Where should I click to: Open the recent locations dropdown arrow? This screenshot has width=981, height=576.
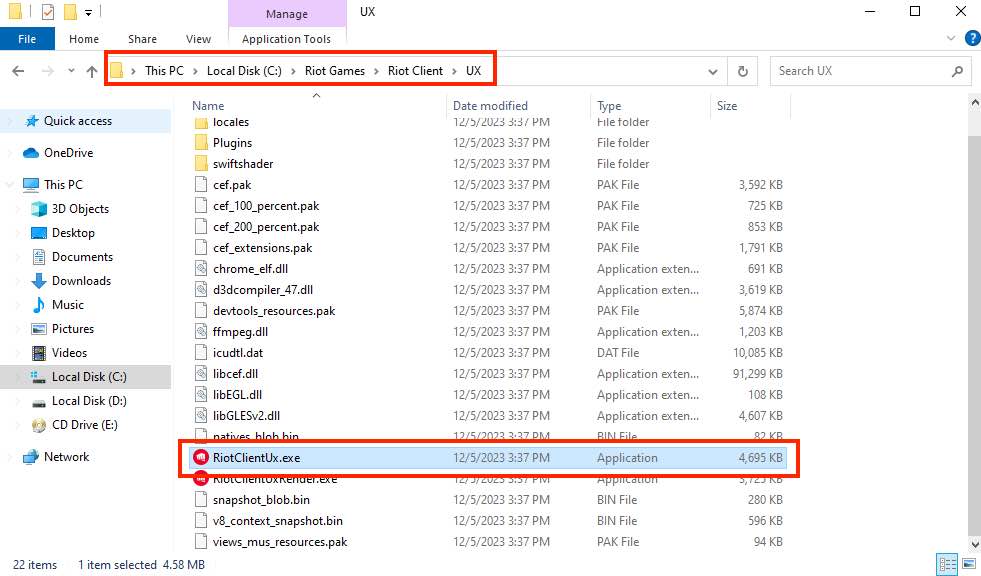click(71, 71)
